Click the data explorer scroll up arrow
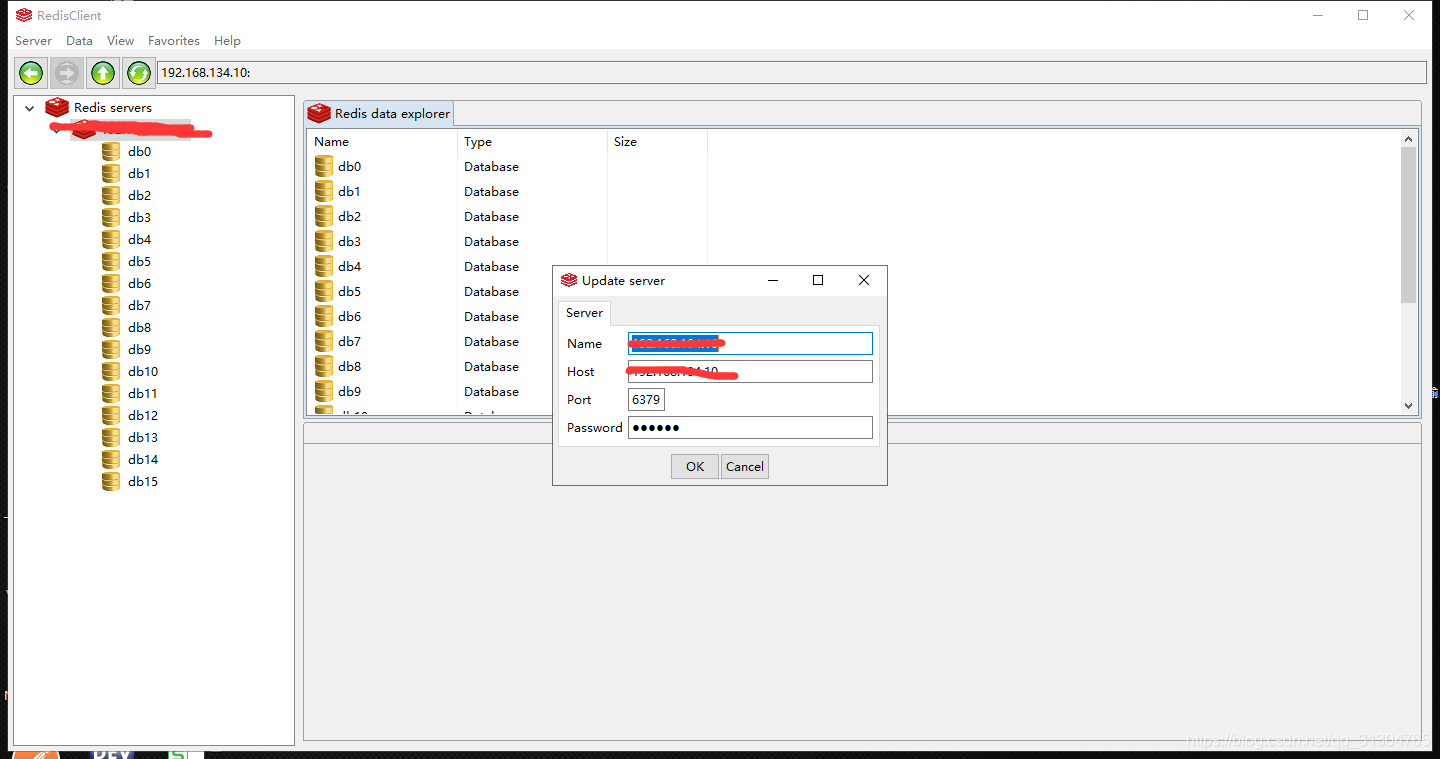1440x759 pixels. (x=1408, y=139)
